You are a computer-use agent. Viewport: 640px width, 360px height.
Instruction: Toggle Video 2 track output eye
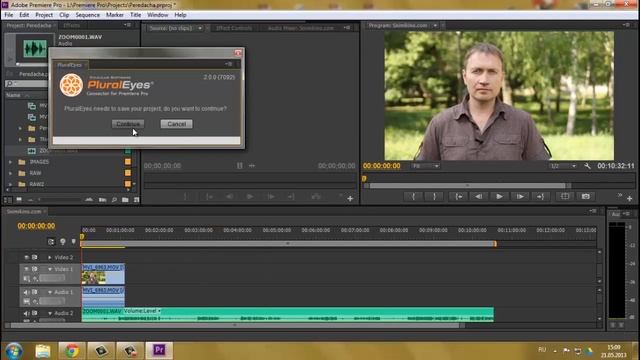coord(27,258)
